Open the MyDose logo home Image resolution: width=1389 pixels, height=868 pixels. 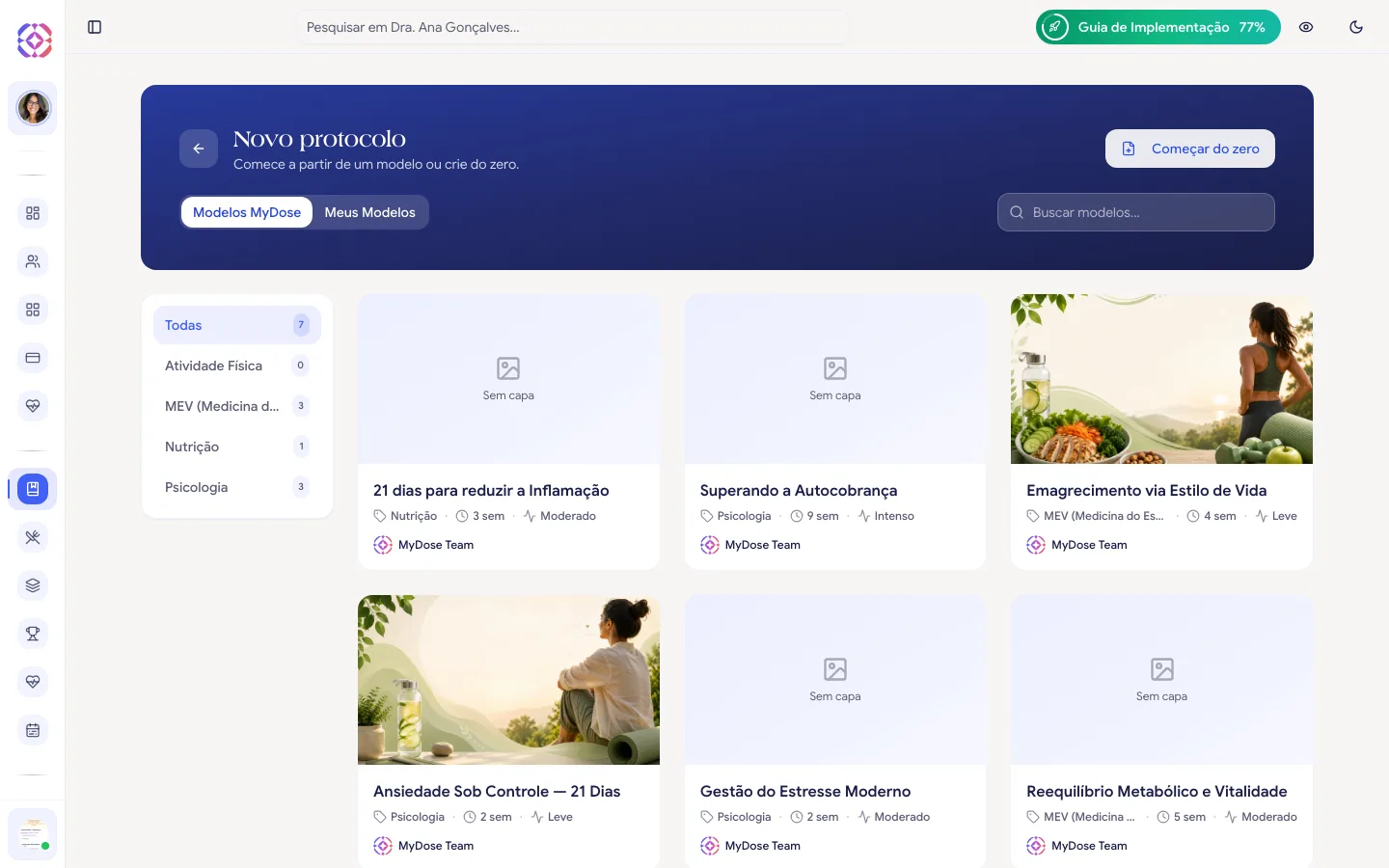[x=34, y=40]
